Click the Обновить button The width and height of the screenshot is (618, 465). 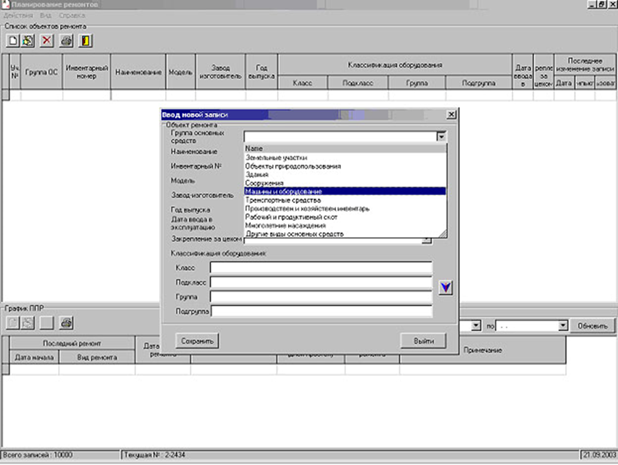click(x=592, y=326)
